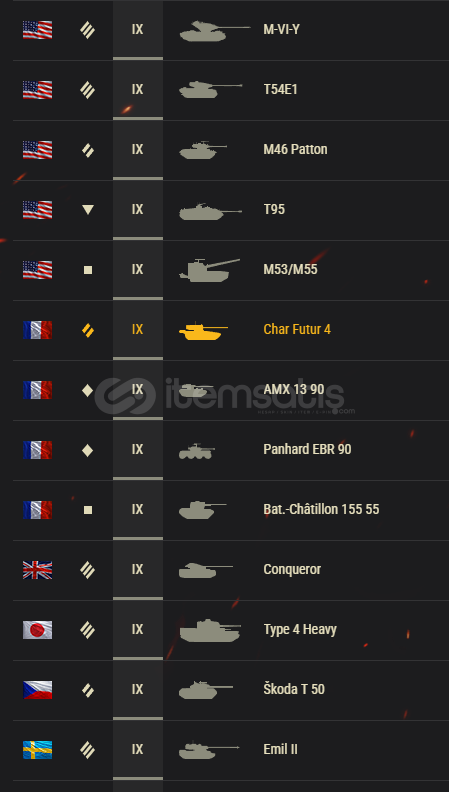The image size is (449, 792).
Task: Select the T54E1 tank silhouette
Action: click(211, 90)
